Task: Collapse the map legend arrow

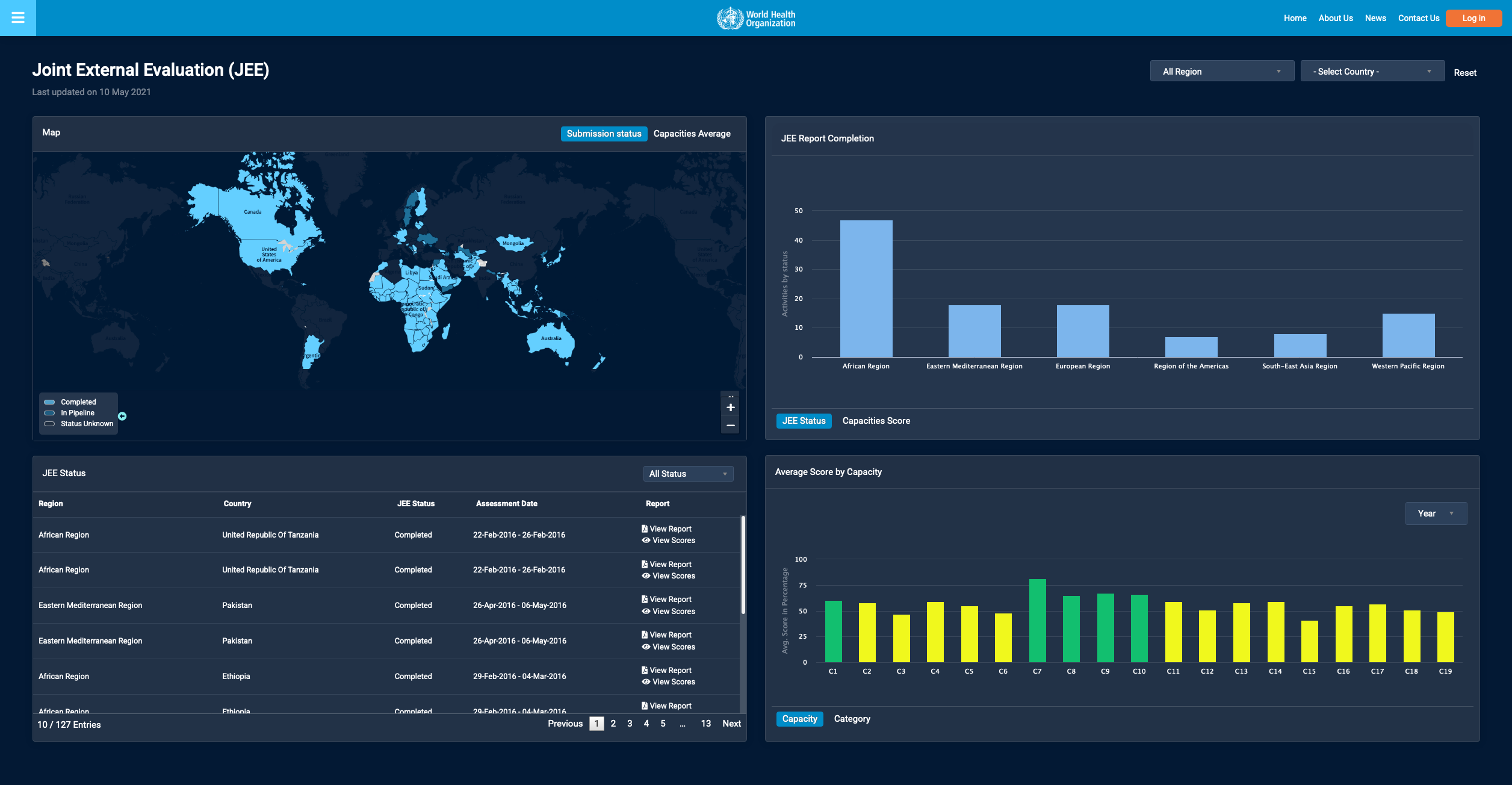Action: (x=122, y=416)
